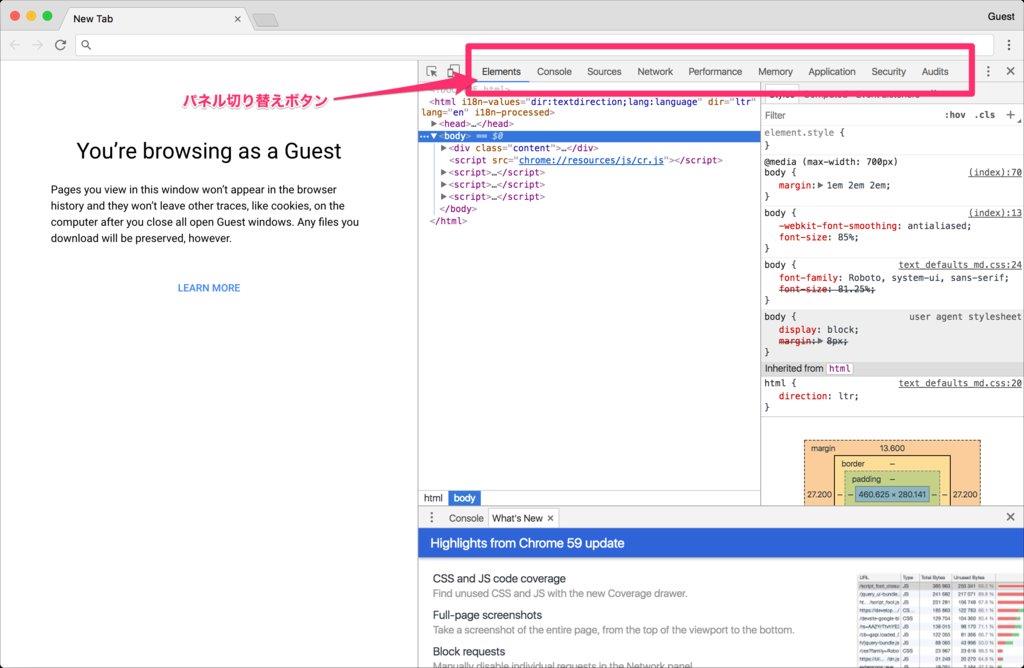Select the closing </body> tag line

458,209
